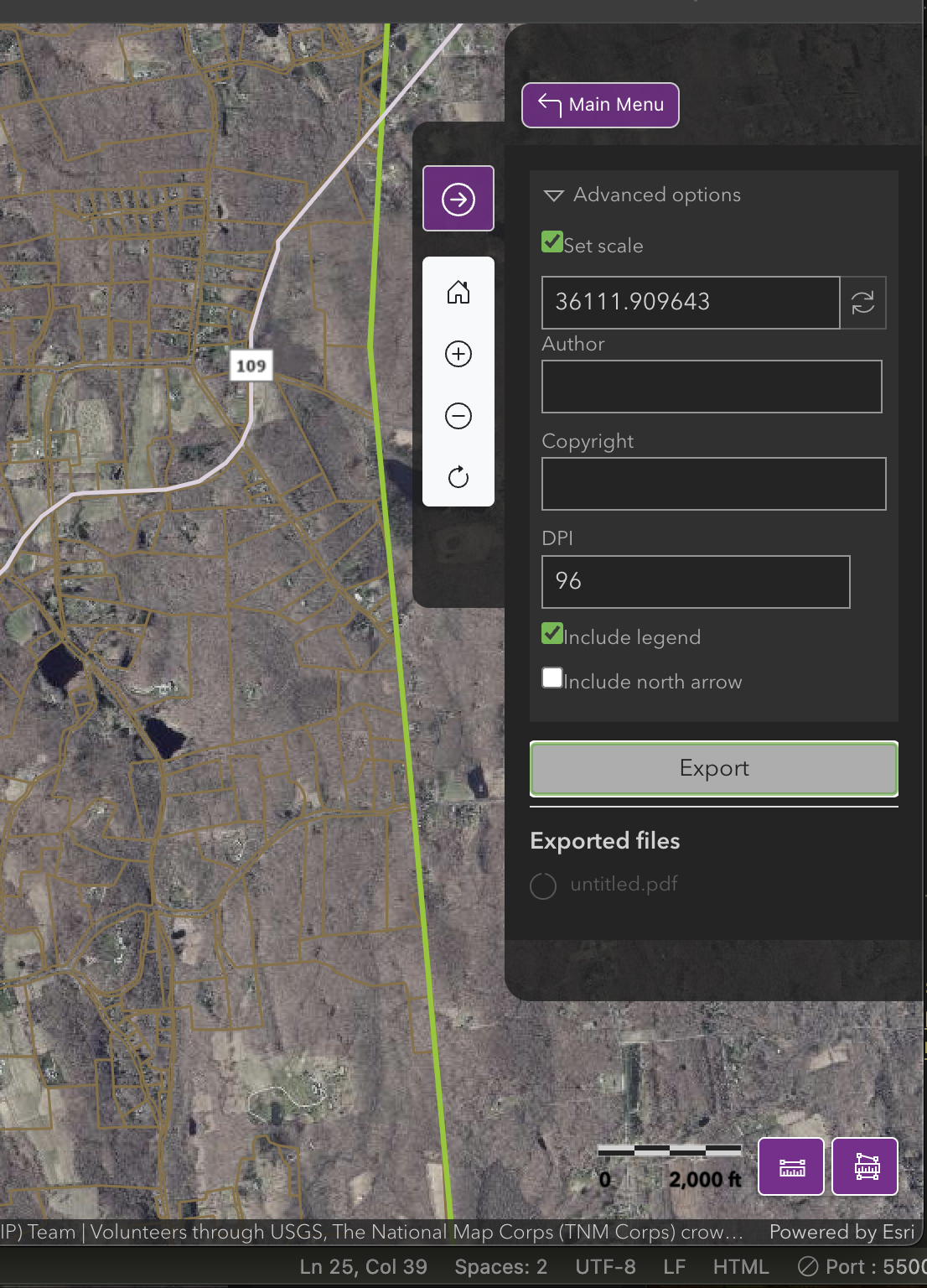This screenshot has width=927, height=1288.
Task: Enable Include north arrow checkbox
Action: point(552,678)
